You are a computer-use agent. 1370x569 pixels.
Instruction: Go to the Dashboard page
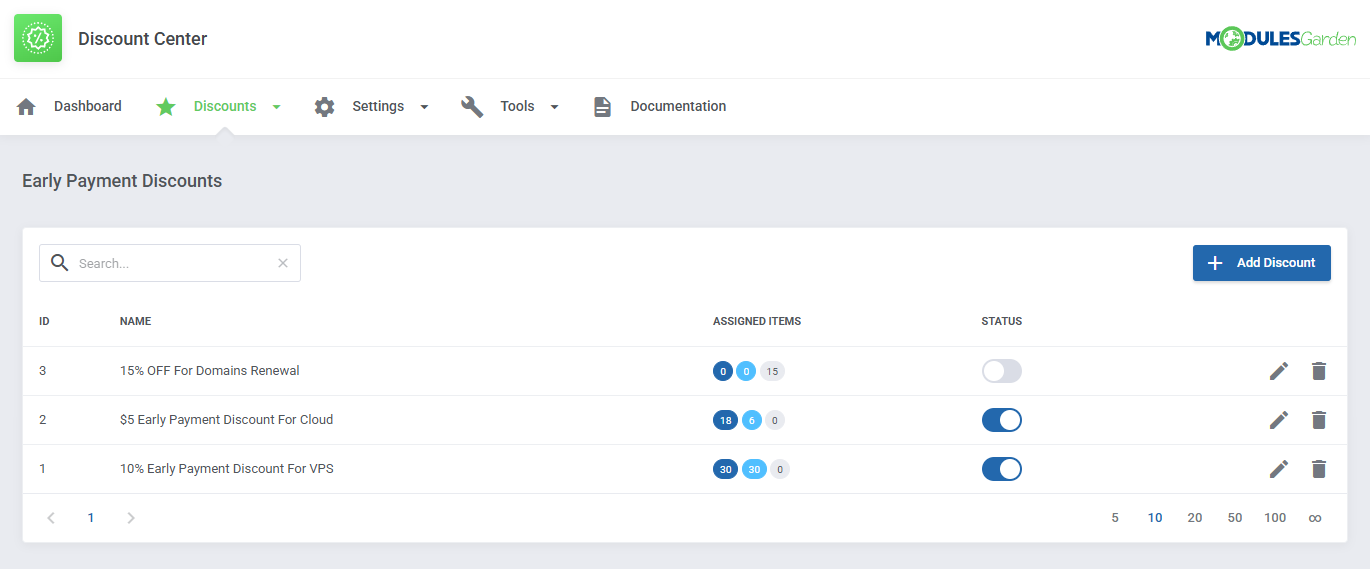click(x=87, y=106)
